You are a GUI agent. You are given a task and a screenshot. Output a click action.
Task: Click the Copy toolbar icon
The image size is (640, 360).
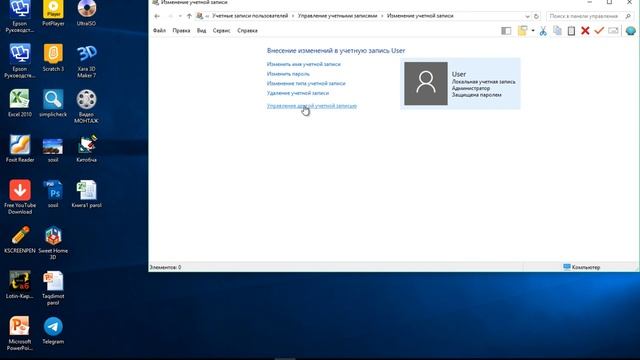[557, 31]
